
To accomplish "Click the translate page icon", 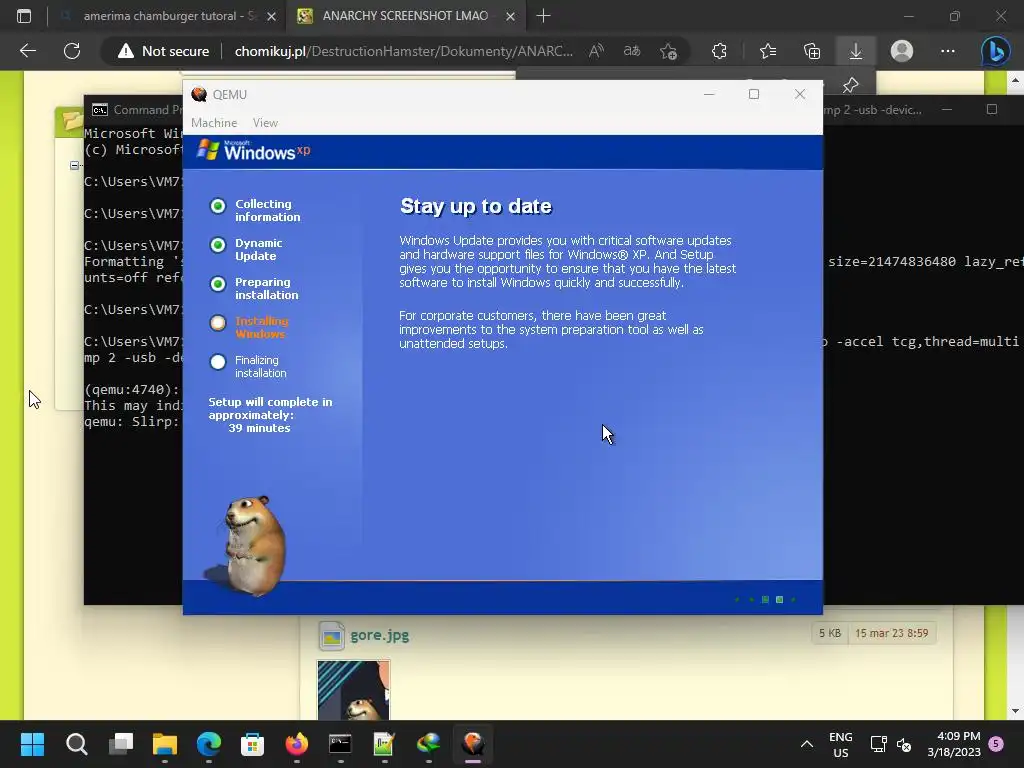I will 632,51.
